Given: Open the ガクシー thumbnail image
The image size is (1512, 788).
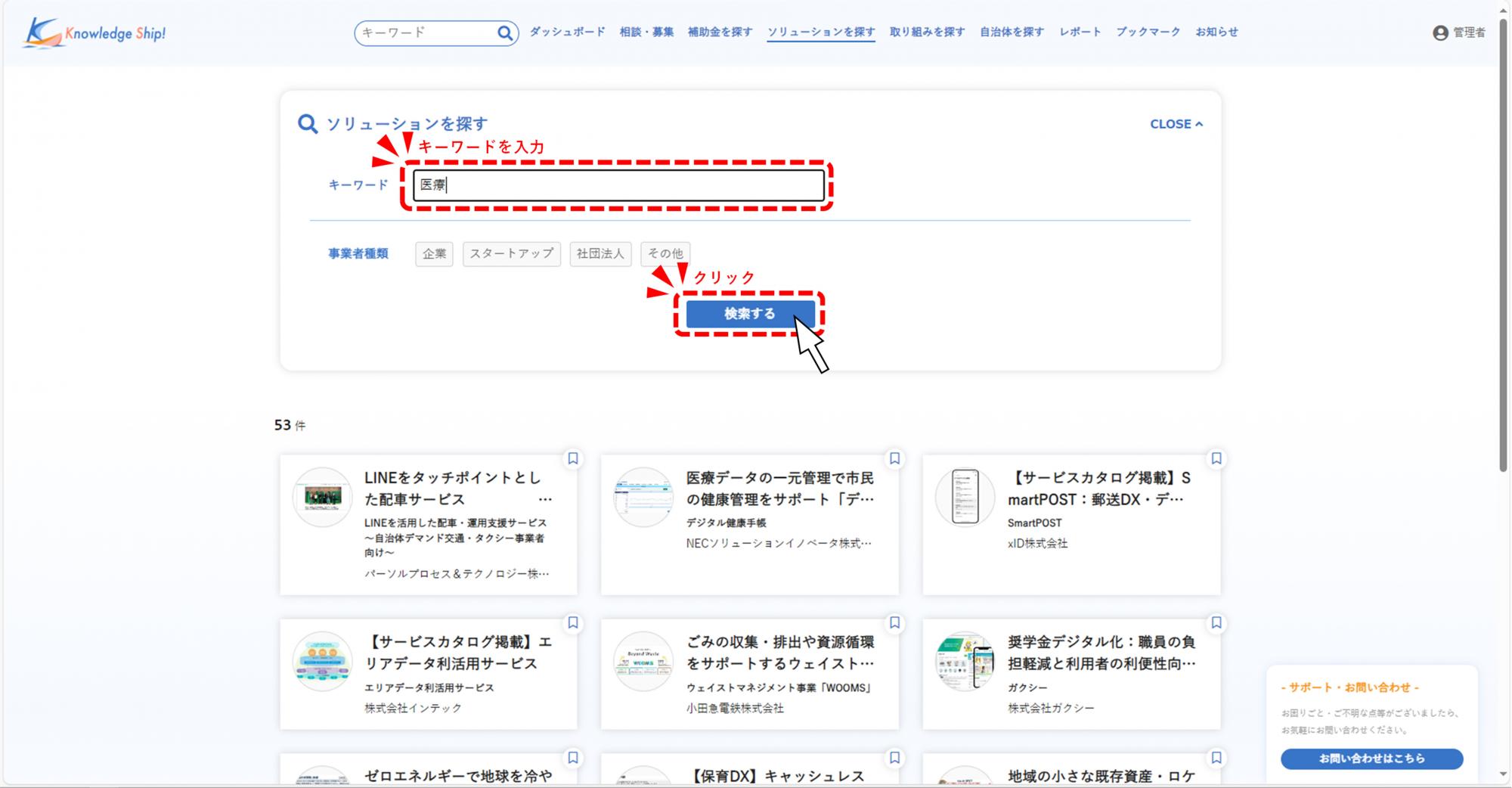Looking at the screenshot, I should tap(965, 661).
